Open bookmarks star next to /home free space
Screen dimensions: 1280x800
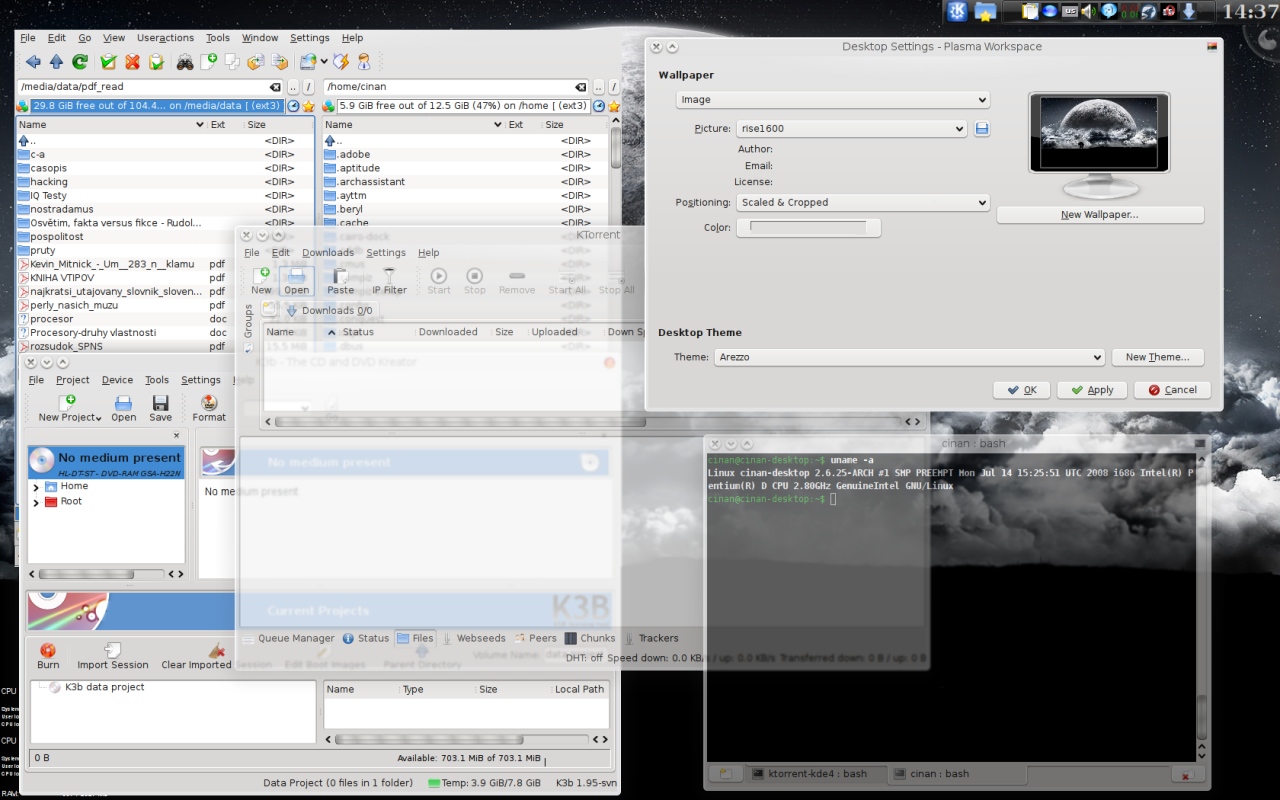pos(612,106)
